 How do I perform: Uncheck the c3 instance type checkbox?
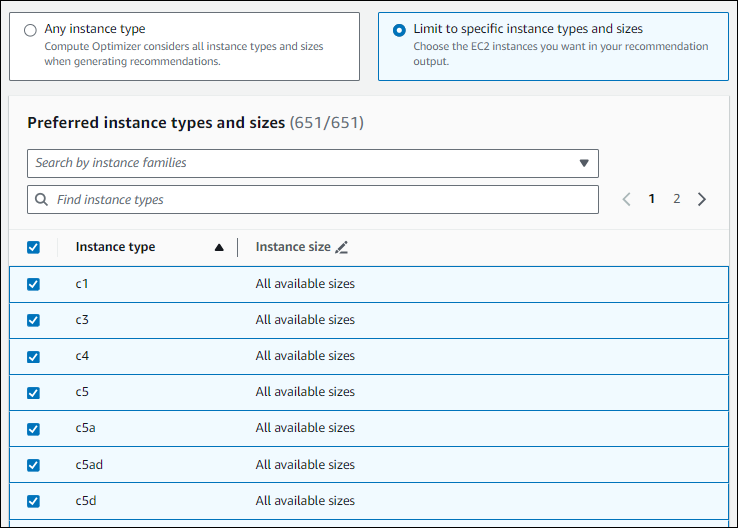[x=33, y=320]
